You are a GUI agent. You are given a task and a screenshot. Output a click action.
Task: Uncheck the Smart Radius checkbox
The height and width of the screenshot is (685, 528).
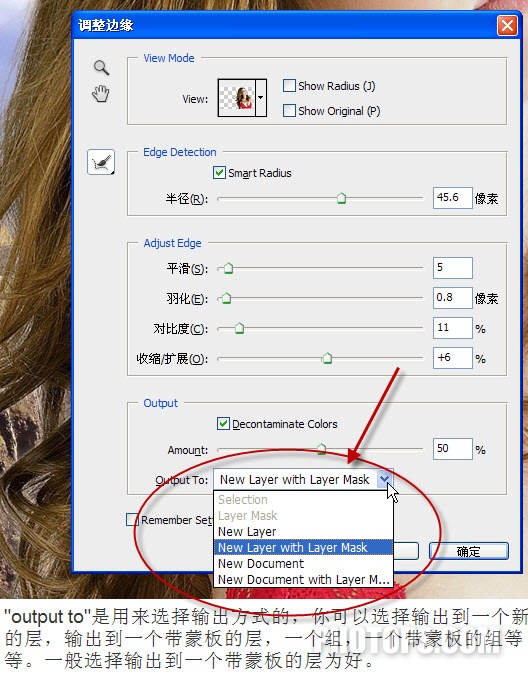219,173
